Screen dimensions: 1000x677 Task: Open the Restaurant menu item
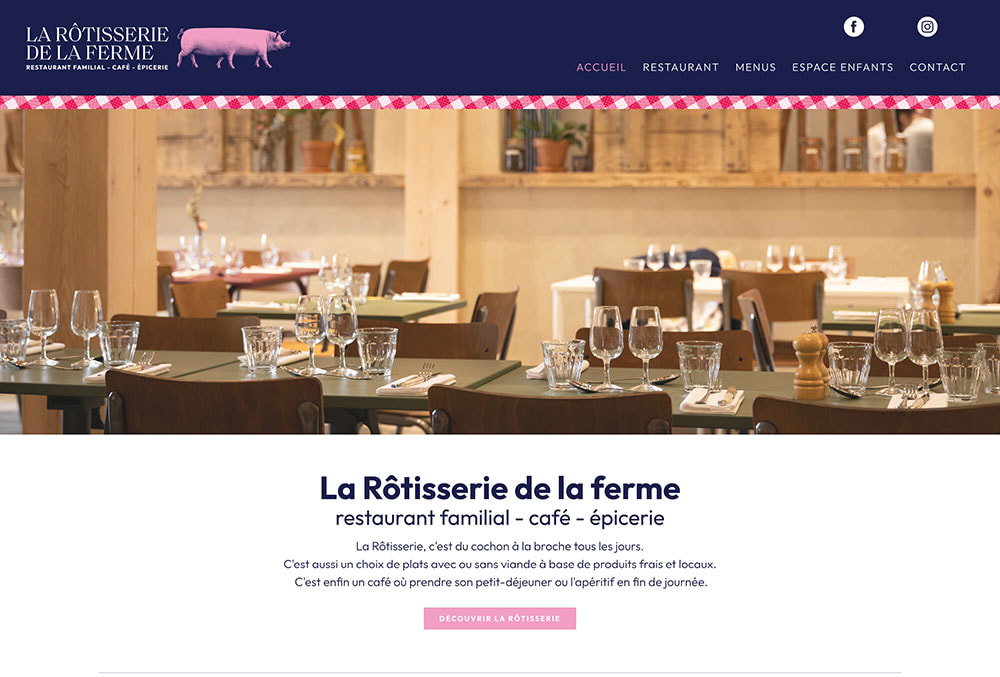(680, 67)
